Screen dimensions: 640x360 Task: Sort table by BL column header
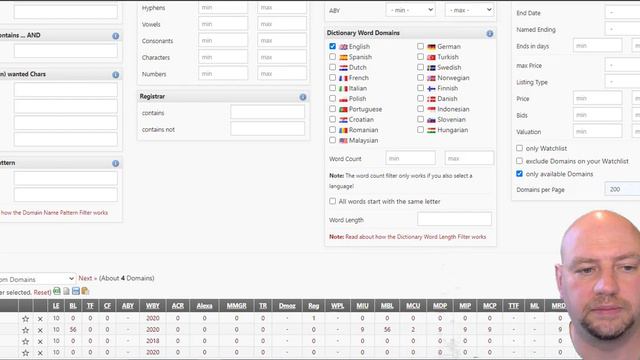point(73,306)
